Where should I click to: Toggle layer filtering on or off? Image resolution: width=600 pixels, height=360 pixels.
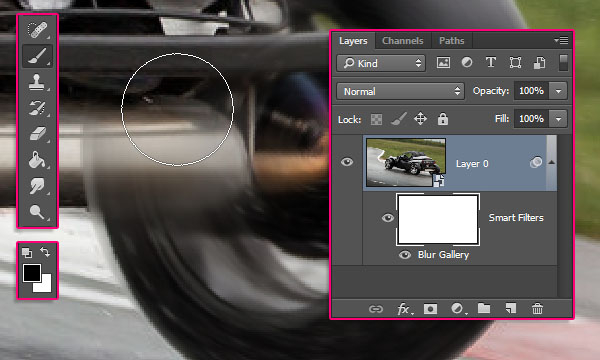pos(563,63)
